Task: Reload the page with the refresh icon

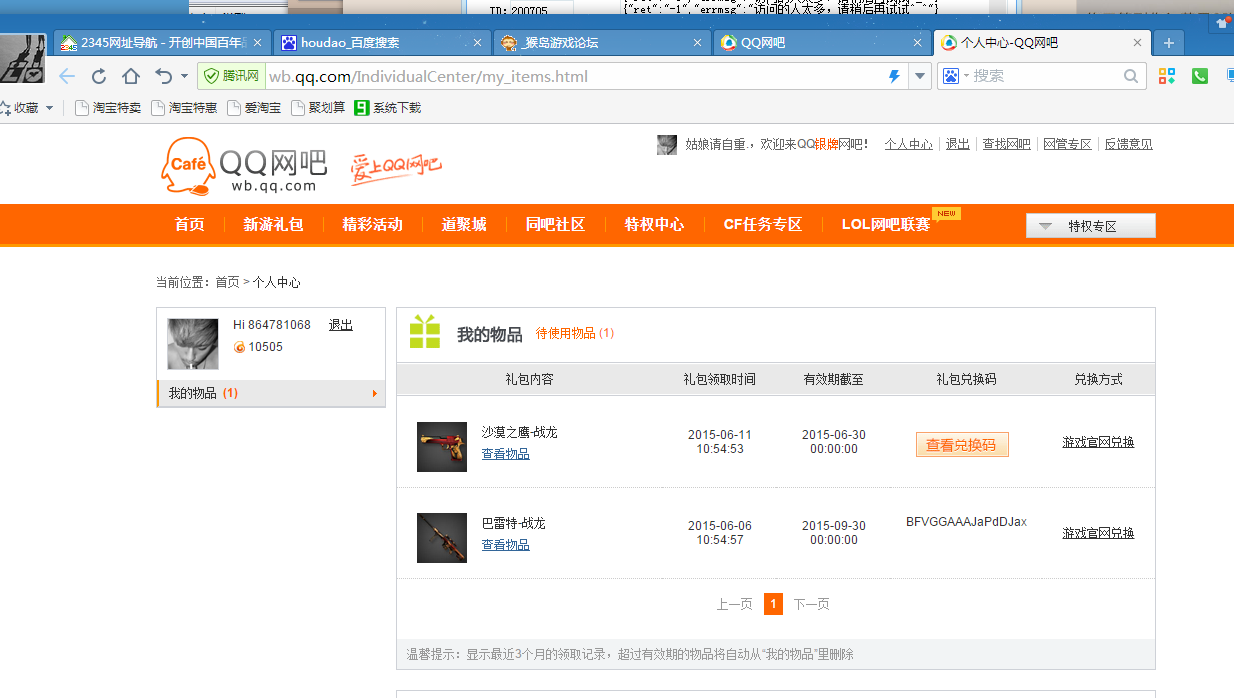Action: tap(99, 76)
